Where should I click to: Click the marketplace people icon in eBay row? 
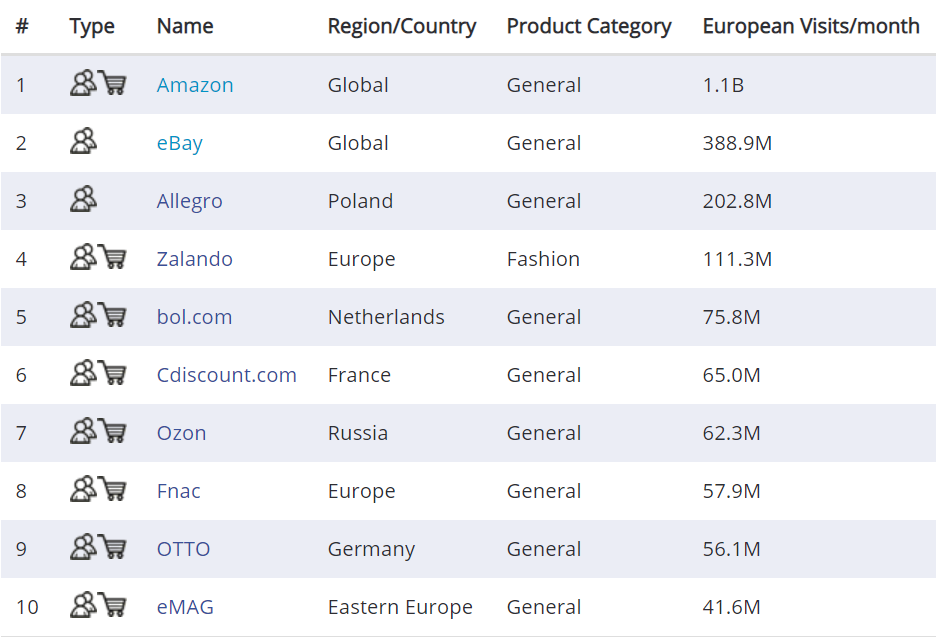click(83, 141)
